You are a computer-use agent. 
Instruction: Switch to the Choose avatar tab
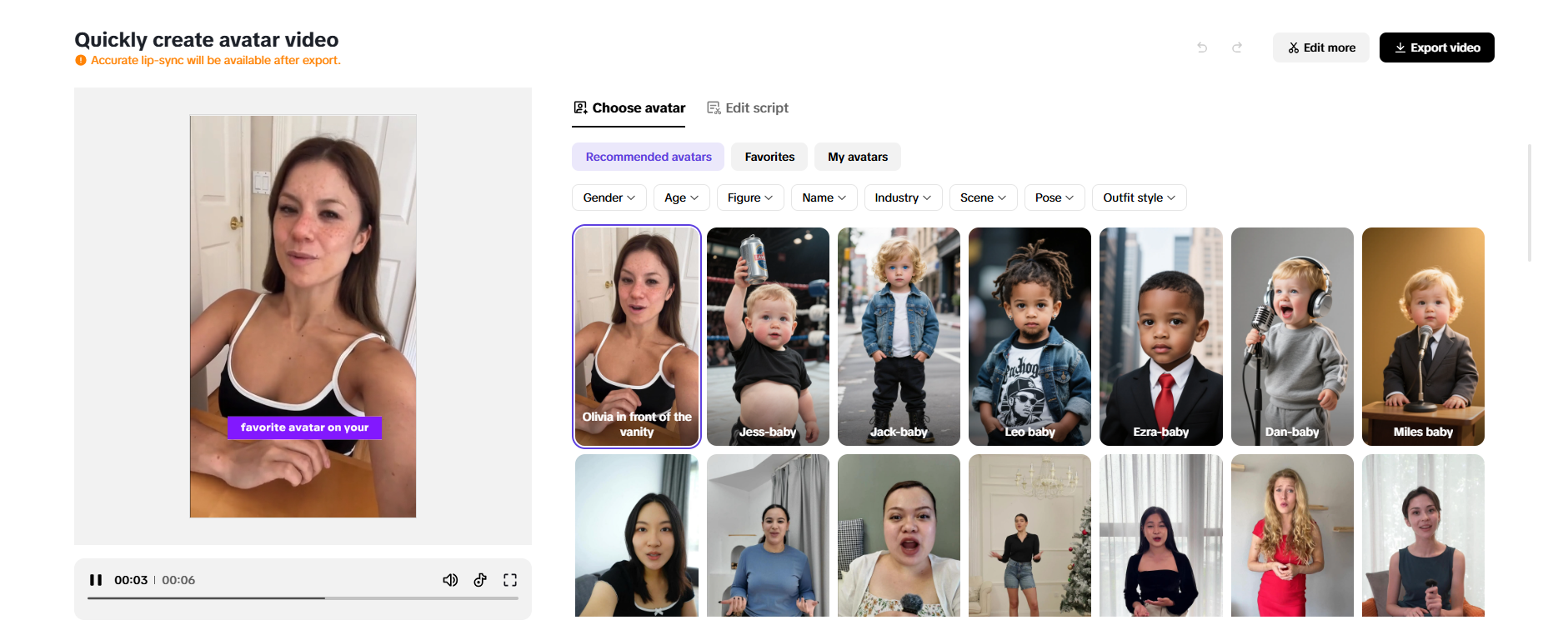pyautogui.click(x=629, y=108)
